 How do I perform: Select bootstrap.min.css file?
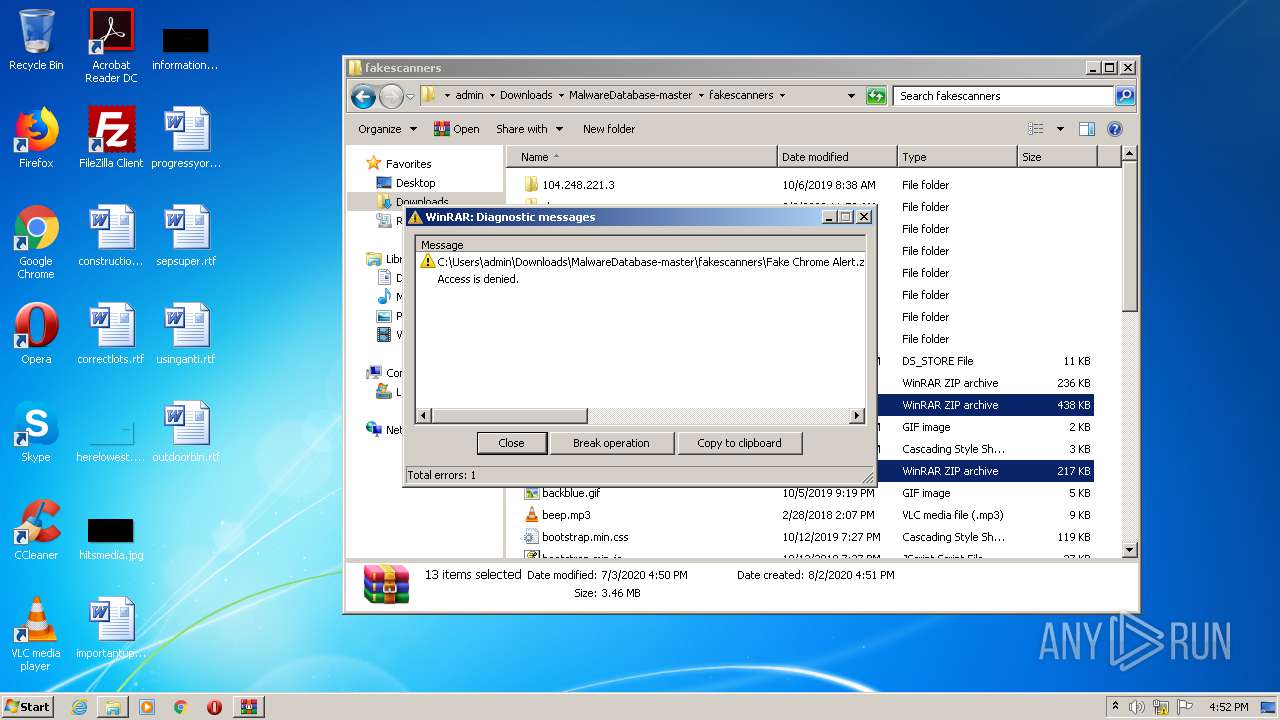(x=585, y=537)
